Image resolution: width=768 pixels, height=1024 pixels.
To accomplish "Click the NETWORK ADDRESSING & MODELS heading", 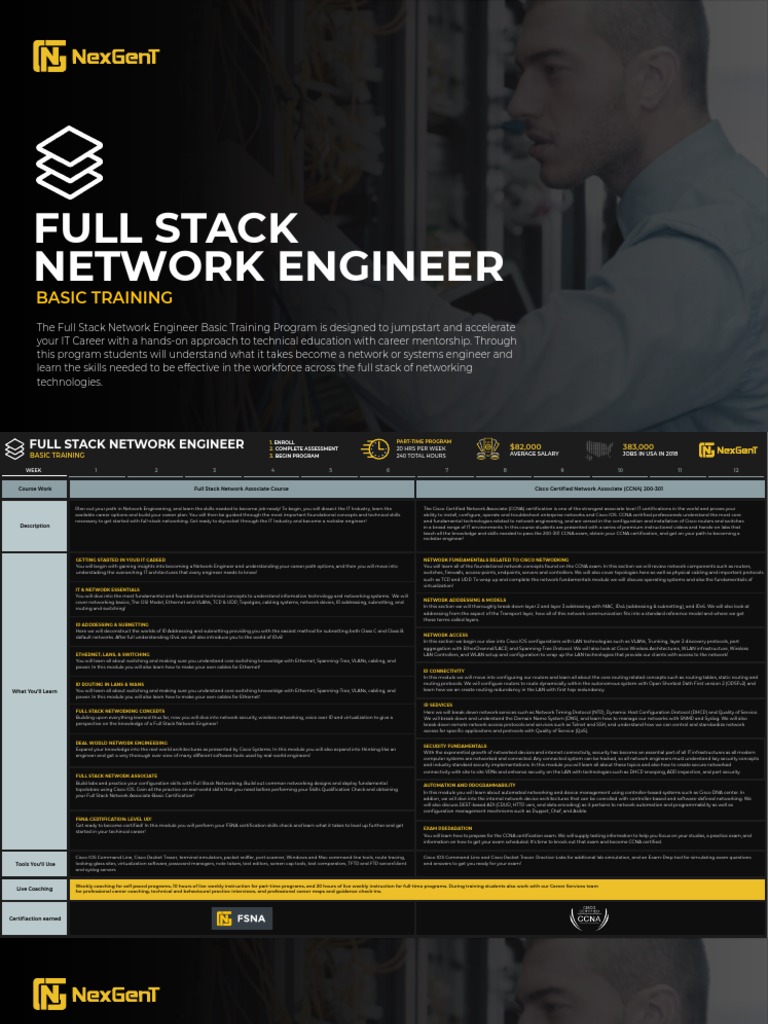I will 464,600.
